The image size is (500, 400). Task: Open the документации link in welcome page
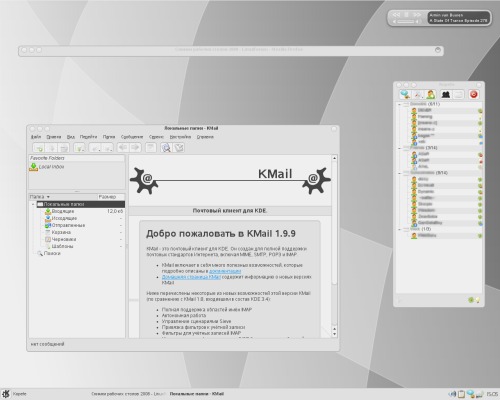click(x=225, y=271)
